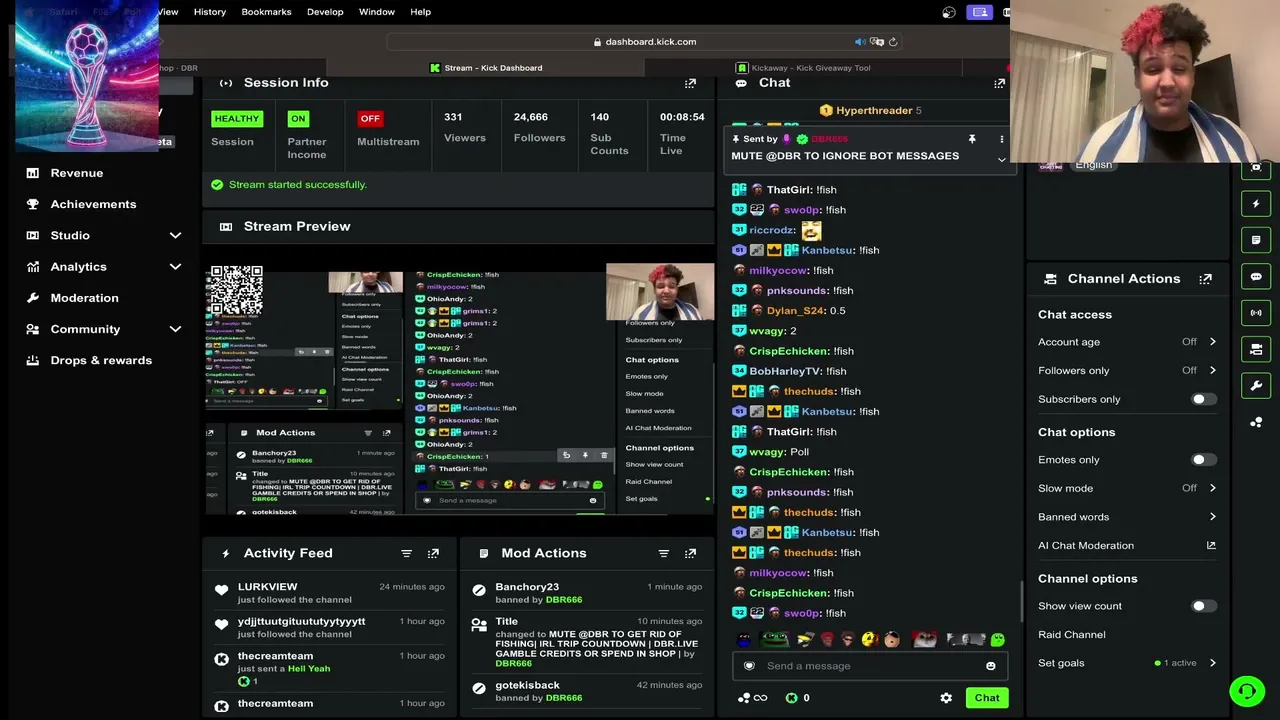Pop out the Session Info panel
The width and height of the screenshot is (1280, 720).
click(690, 83)
